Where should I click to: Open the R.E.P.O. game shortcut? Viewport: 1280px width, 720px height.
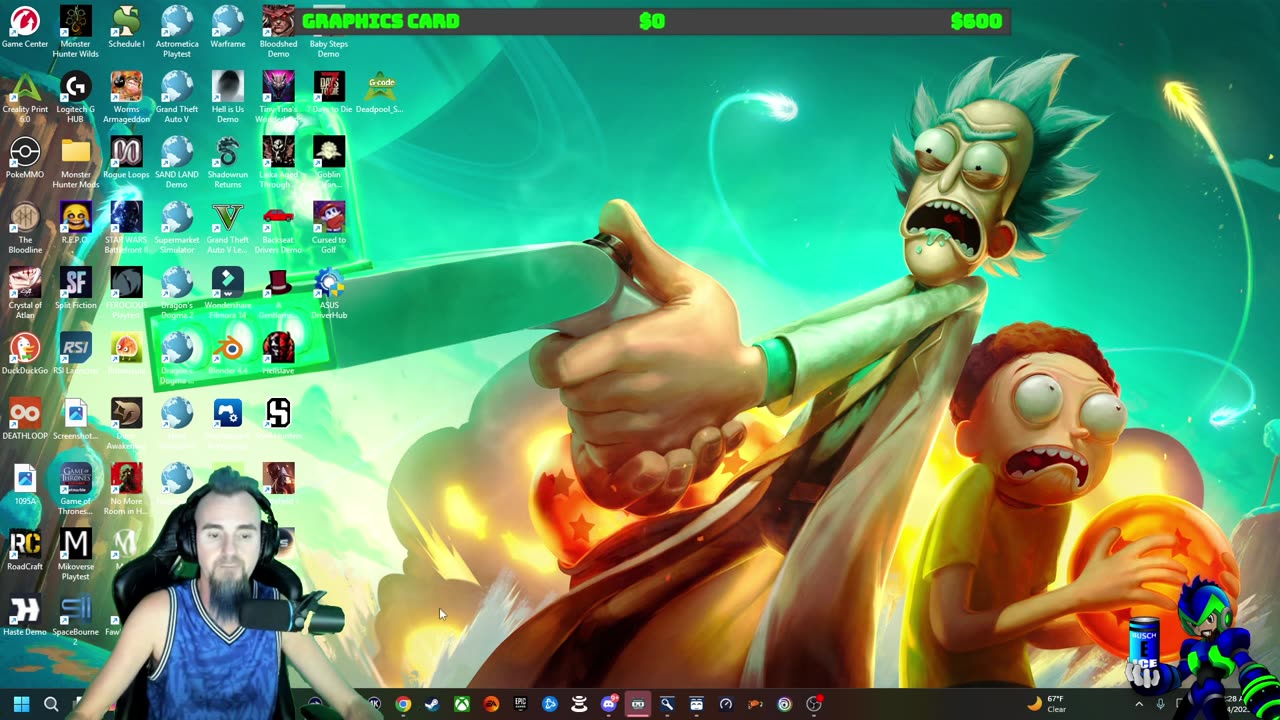pos(76,223)
